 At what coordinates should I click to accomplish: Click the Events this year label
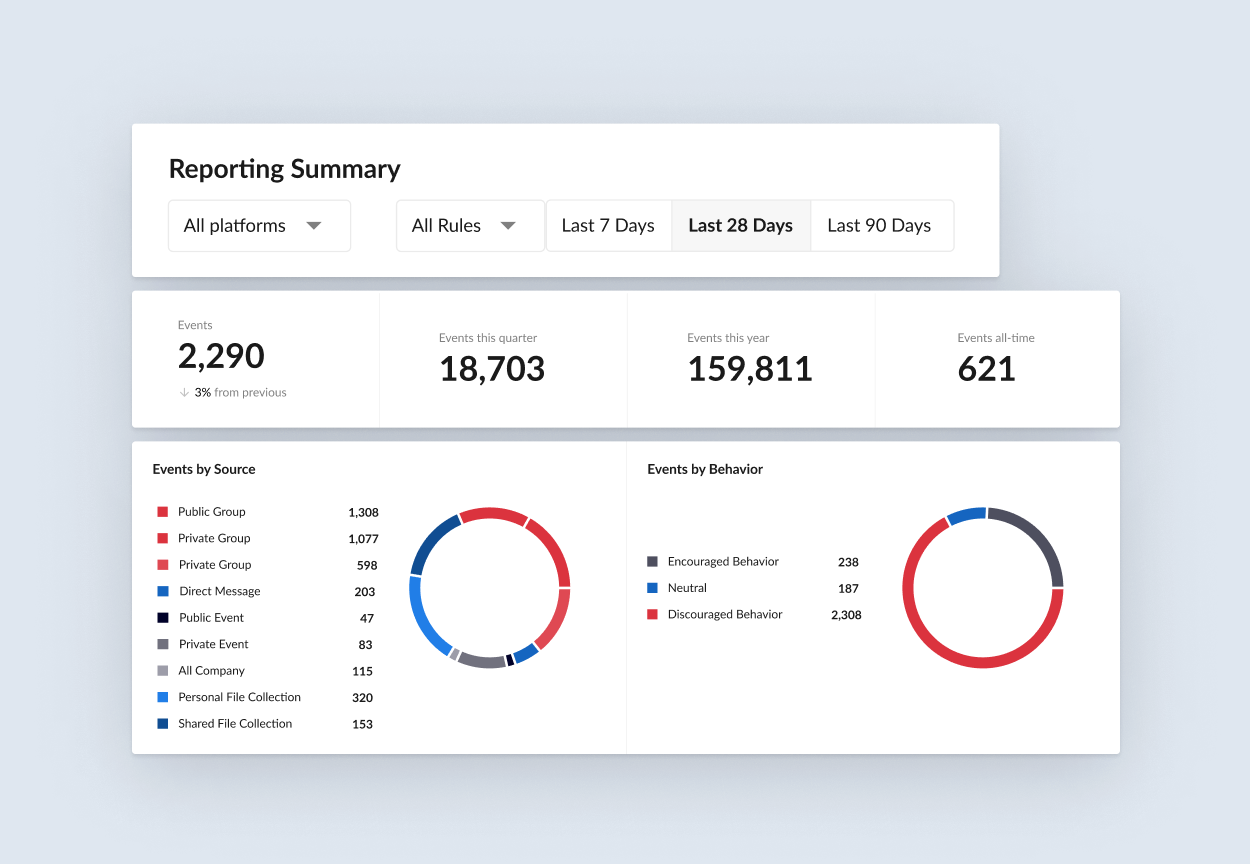point(728,338)
